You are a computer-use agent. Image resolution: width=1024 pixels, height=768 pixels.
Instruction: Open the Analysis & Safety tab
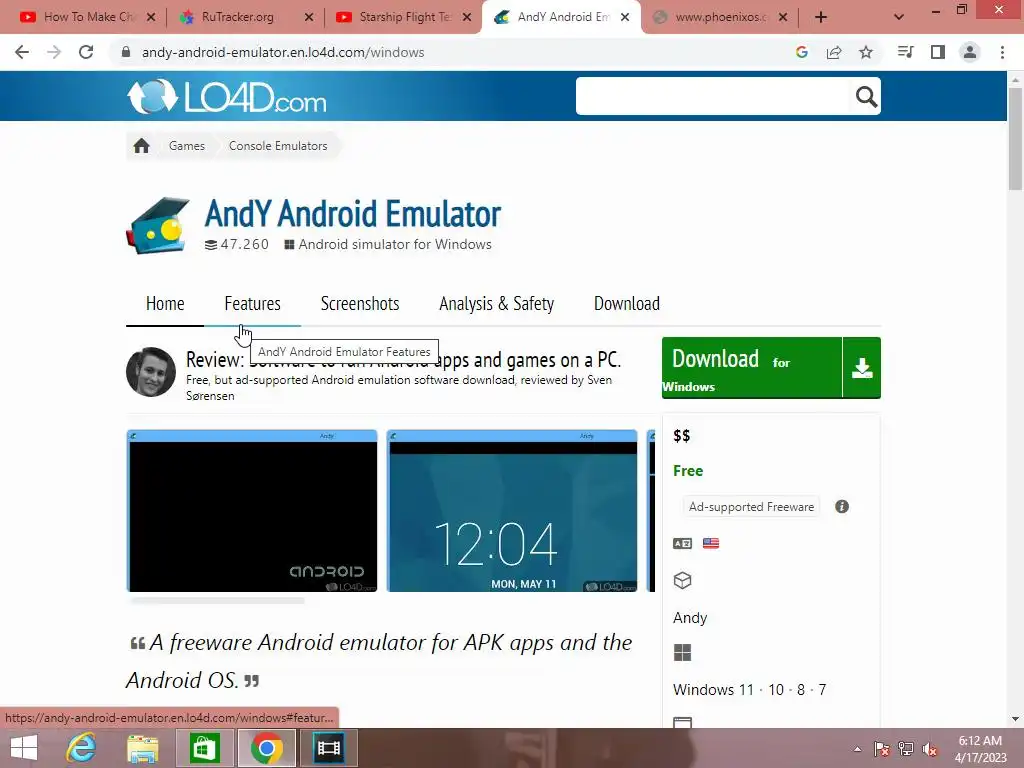click(x=496, y=304)
